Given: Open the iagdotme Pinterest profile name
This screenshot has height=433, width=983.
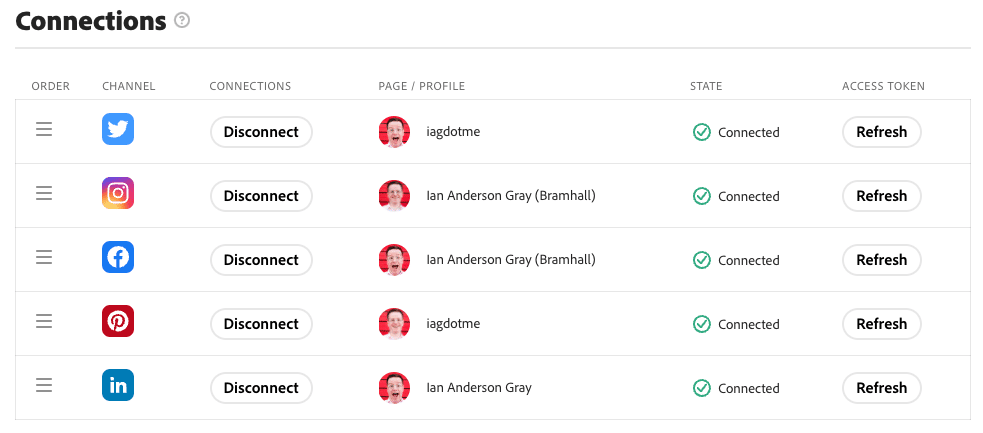Looking at the screenshot, I should click(x=453, y=324).
